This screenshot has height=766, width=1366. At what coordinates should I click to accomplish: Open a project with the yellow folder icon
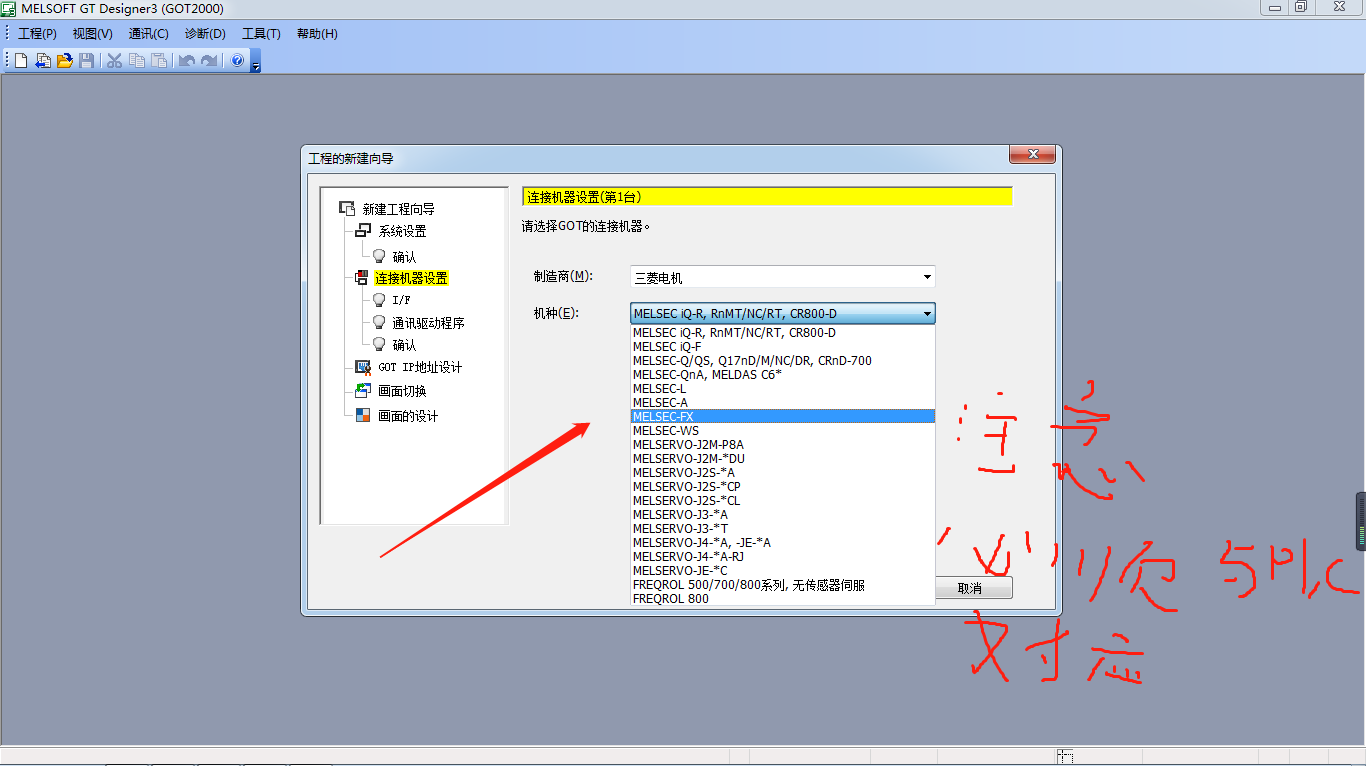(x=65, y=61)
